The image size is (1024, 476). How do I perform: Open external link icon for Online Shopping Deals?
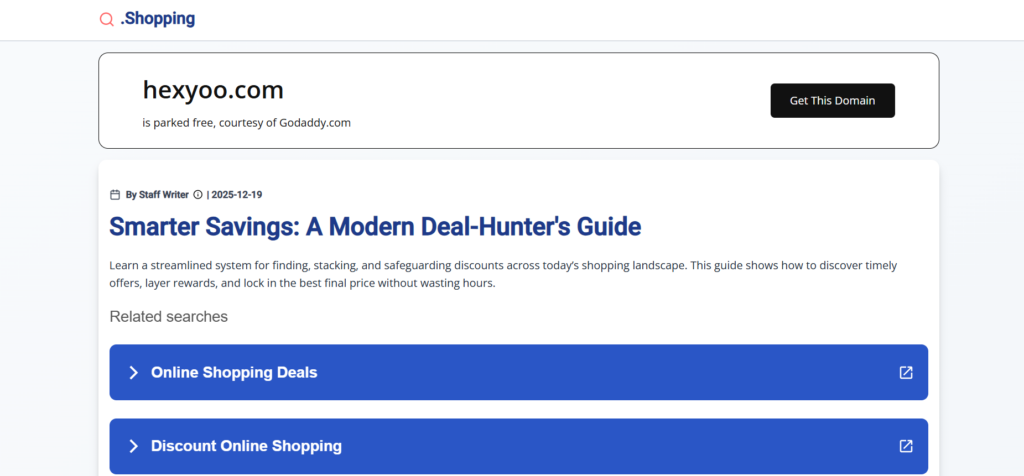[x=906, y=373]
